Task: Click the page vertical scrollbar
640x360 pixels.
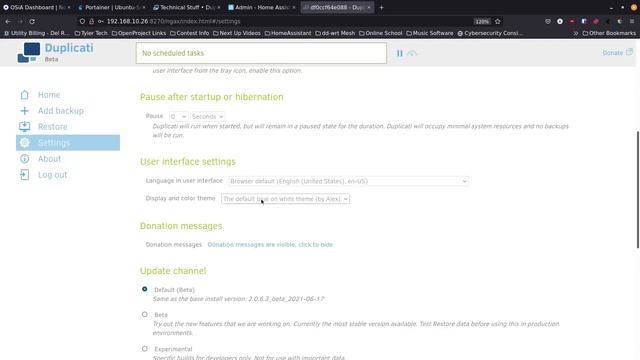Action: [x=638, y=189]
